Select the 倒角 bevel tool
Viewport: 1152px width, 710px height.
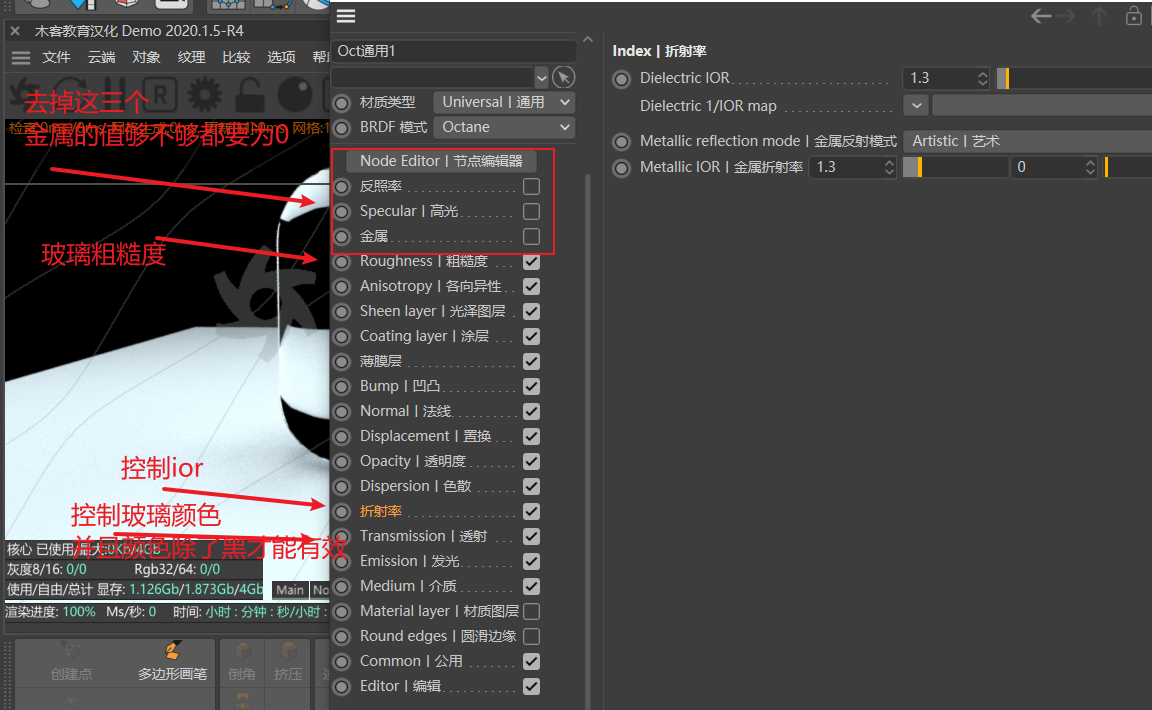click(242, 663)
